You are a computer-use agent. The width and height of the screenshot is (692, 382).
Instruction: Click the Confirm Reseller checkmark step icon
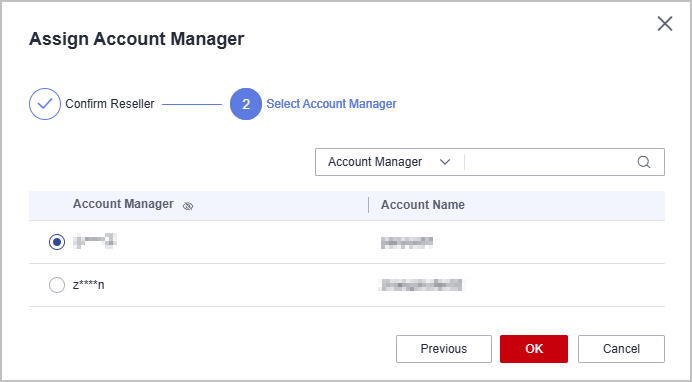coord(45,104)
